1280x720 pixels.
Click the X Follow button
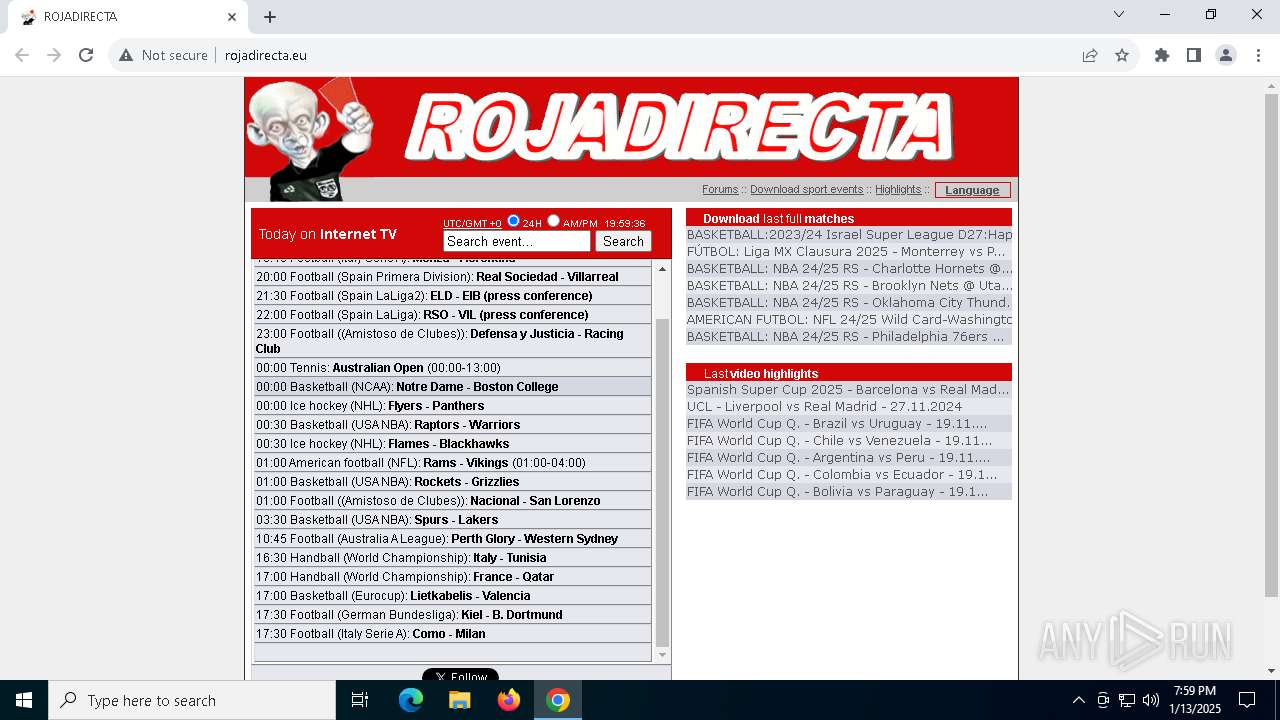(x=460, y=675)
